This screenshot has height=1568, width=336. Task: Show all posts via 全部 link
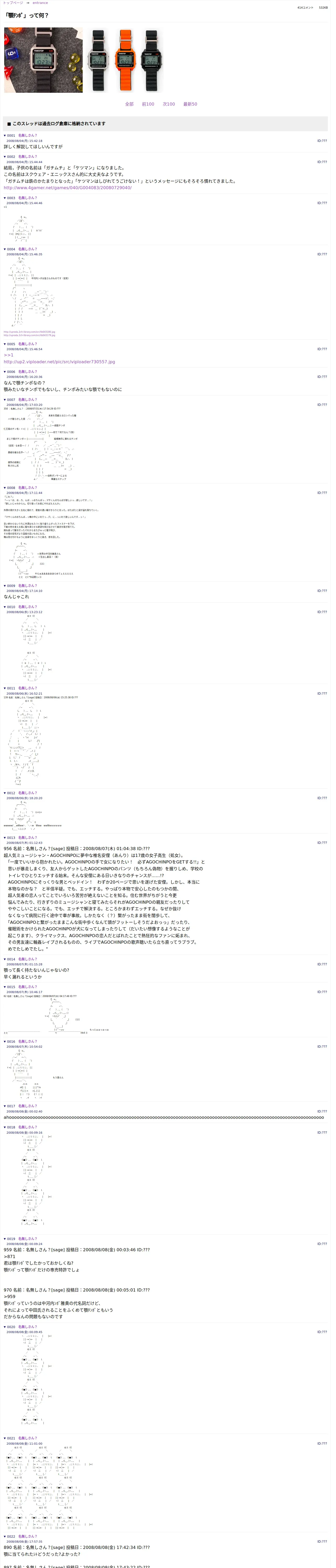tap(129, 104)
